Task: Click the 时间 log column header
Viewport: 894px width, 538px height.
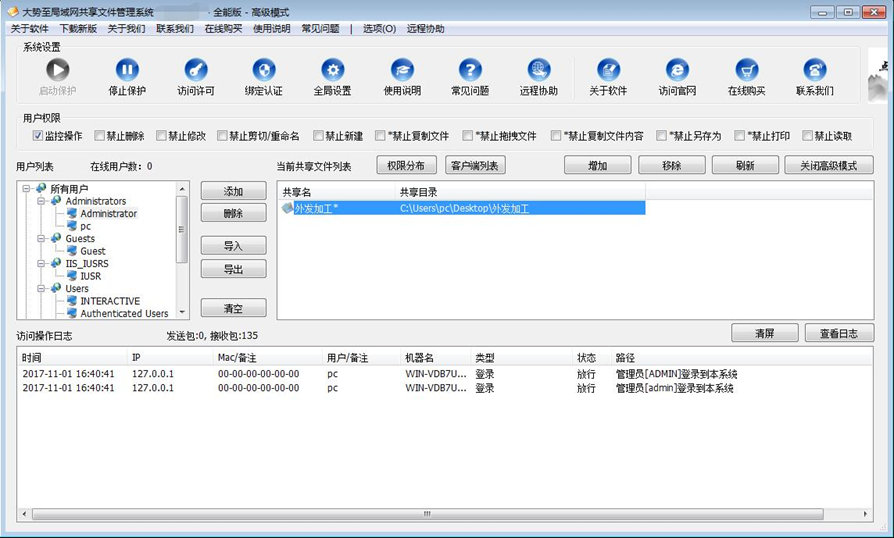Action: [x=72, y=357]
